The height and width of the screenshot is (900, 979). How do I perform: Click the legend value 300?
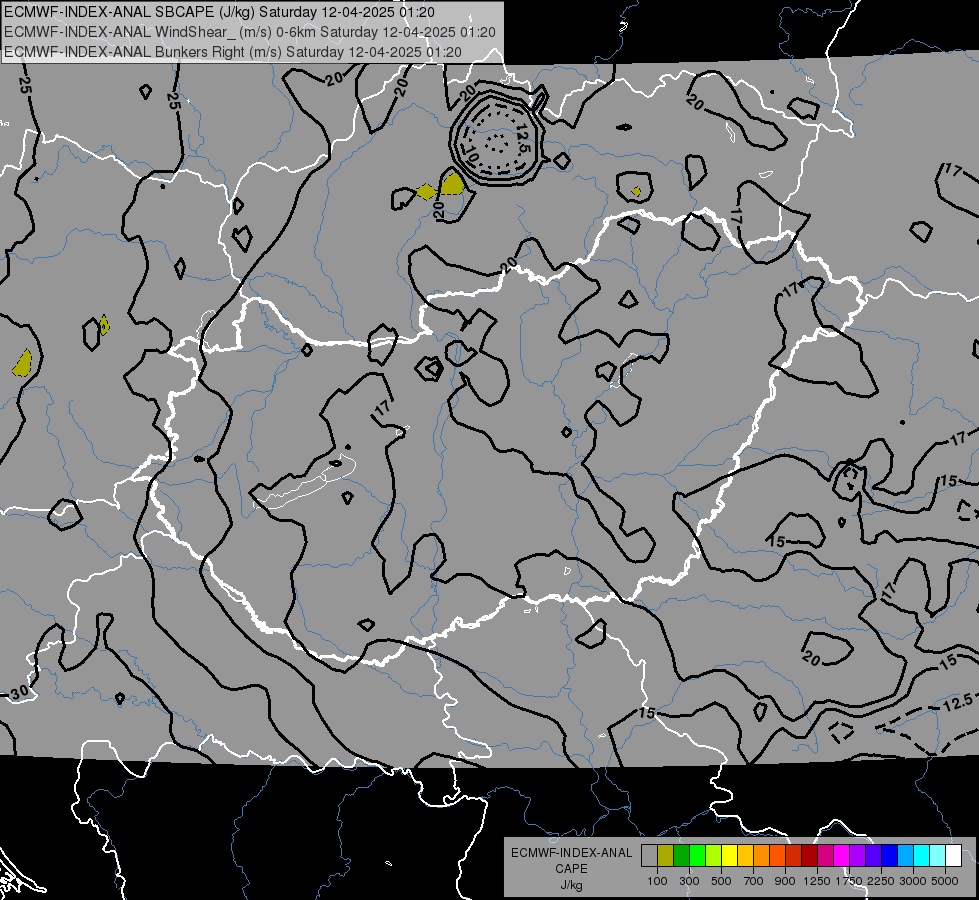click(689, 881)
